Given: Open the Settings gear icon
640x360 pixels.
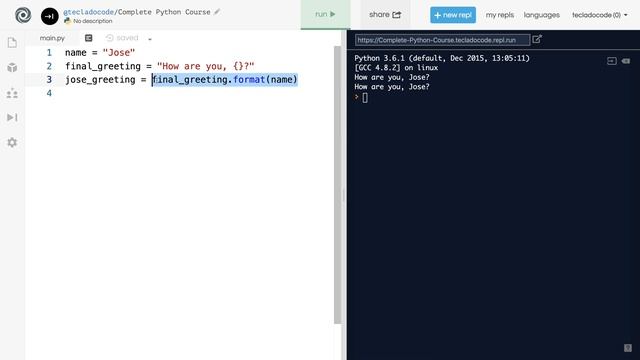Looking at the screenshot, I should [x=12, y=142].
